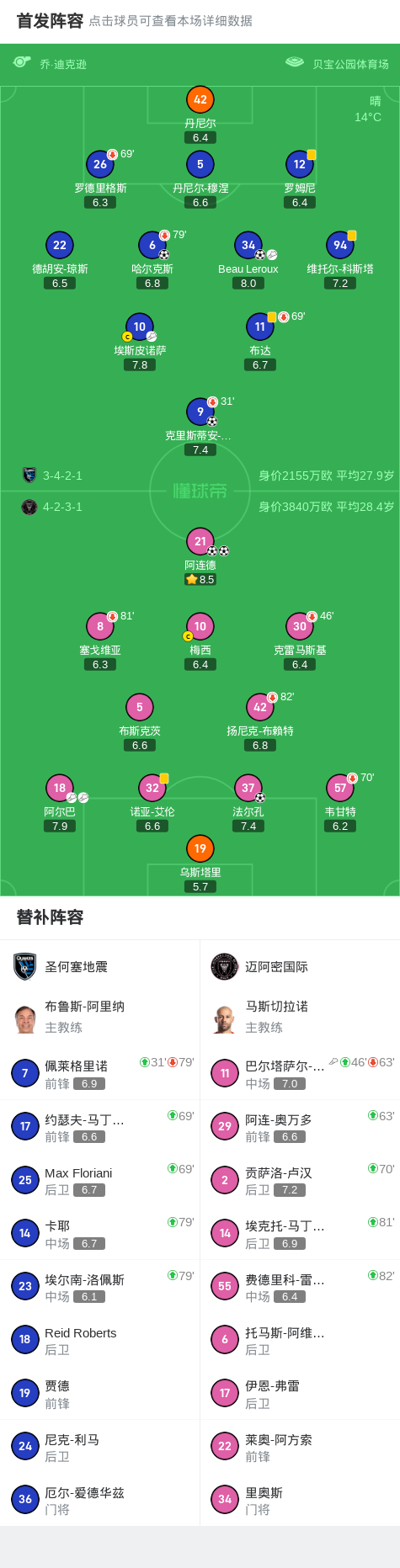Select 梅西 number 10 pink icon
Screen dimensions: 400x1568
[200, 626]
